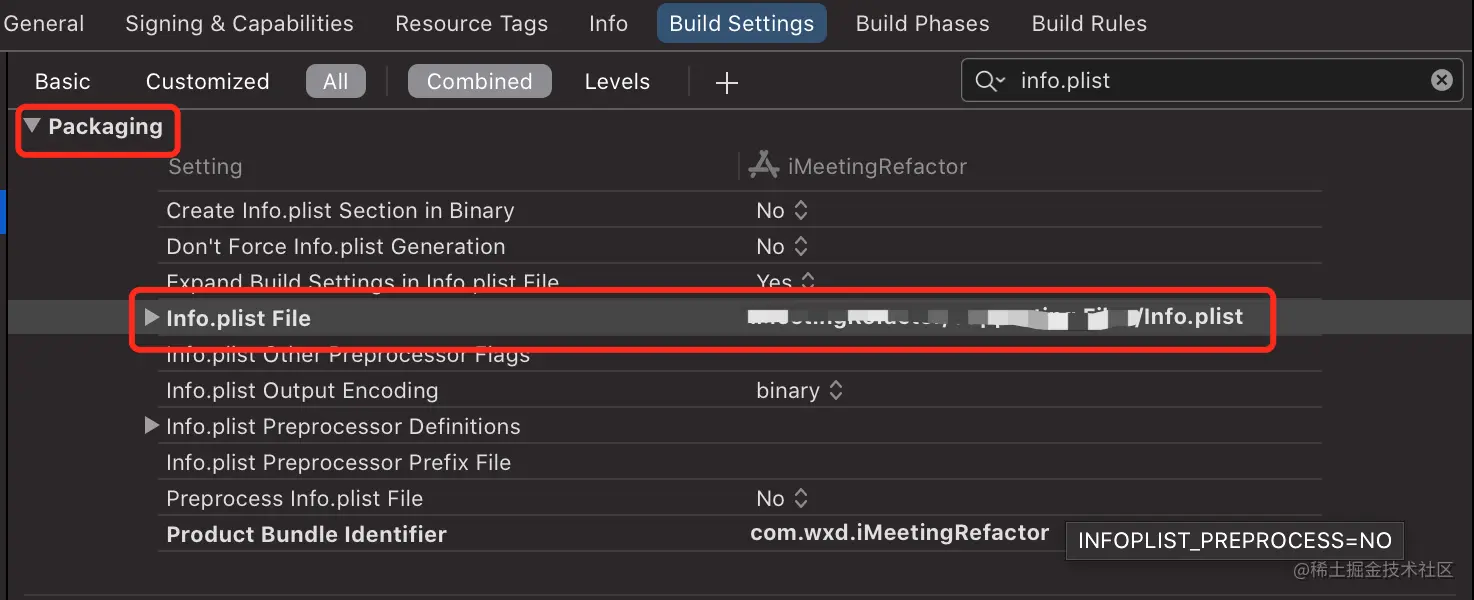Select the Product Bundle Identifier value
Screen dimensions: 1474x600
point(899,534)
